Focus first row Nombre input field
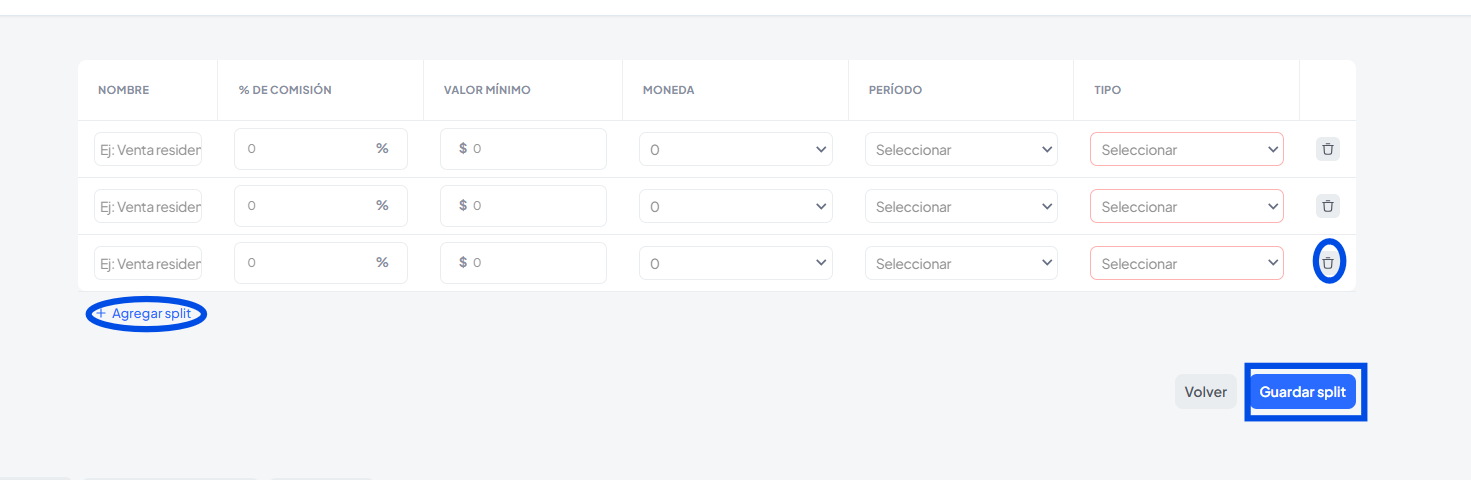The width and height of the screenshot is (1471, 480). click(148, 150)
